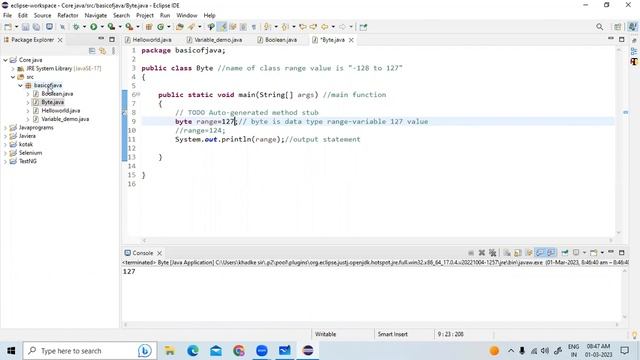
Task: Expand the JRE System Library node
Action: [x=13, y=69]
